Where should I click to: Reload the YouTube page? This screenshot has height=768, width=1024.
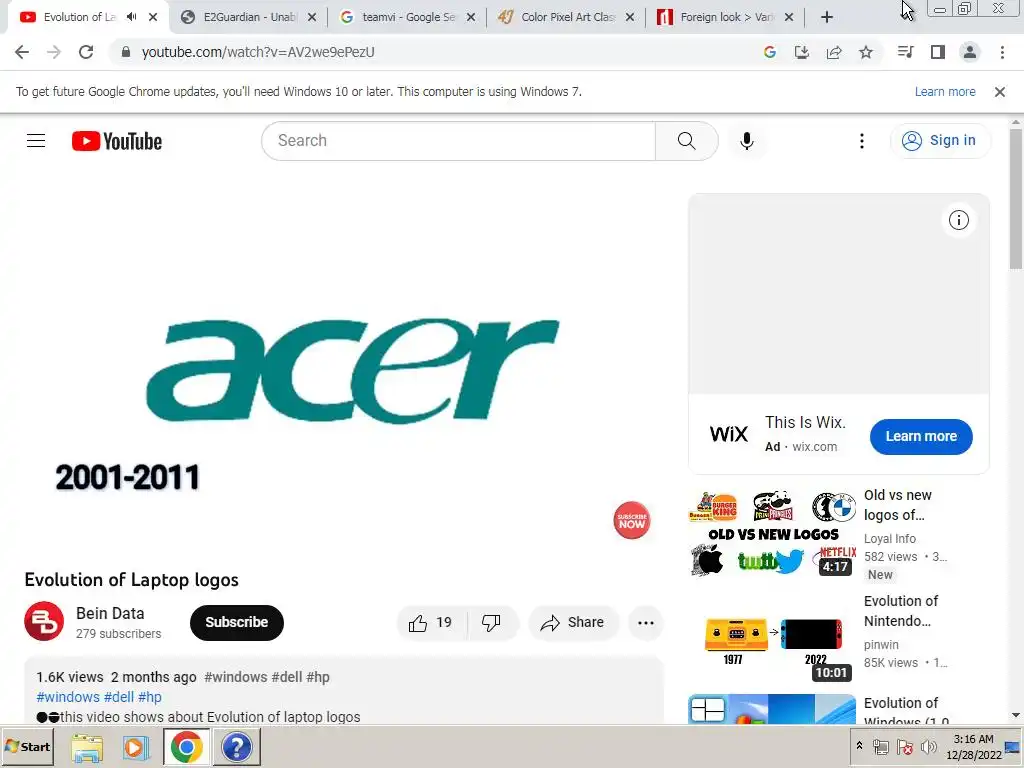[86, 52]
